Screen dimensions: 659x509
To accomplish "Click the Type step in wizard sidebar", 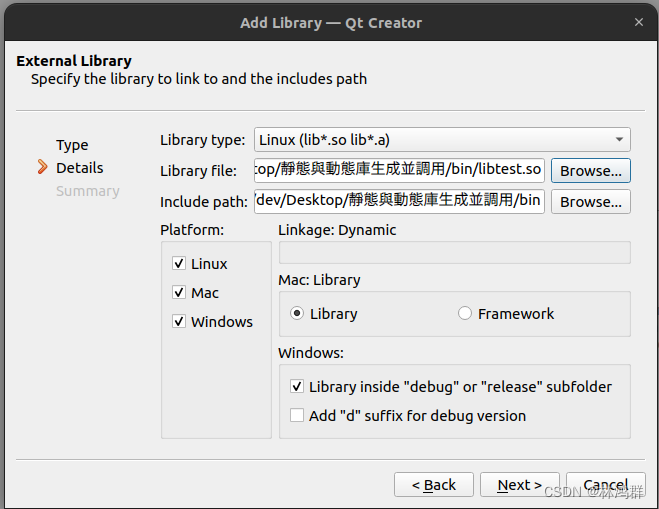I will pos(72,145).
